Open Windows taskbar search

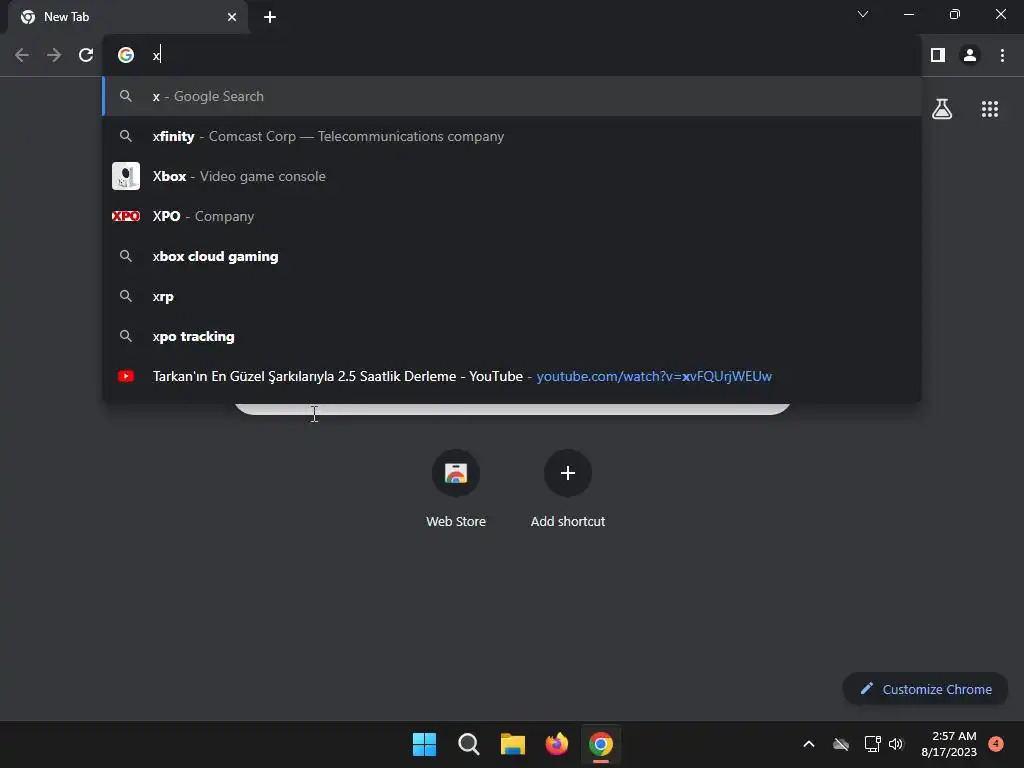tap(468, 744)
